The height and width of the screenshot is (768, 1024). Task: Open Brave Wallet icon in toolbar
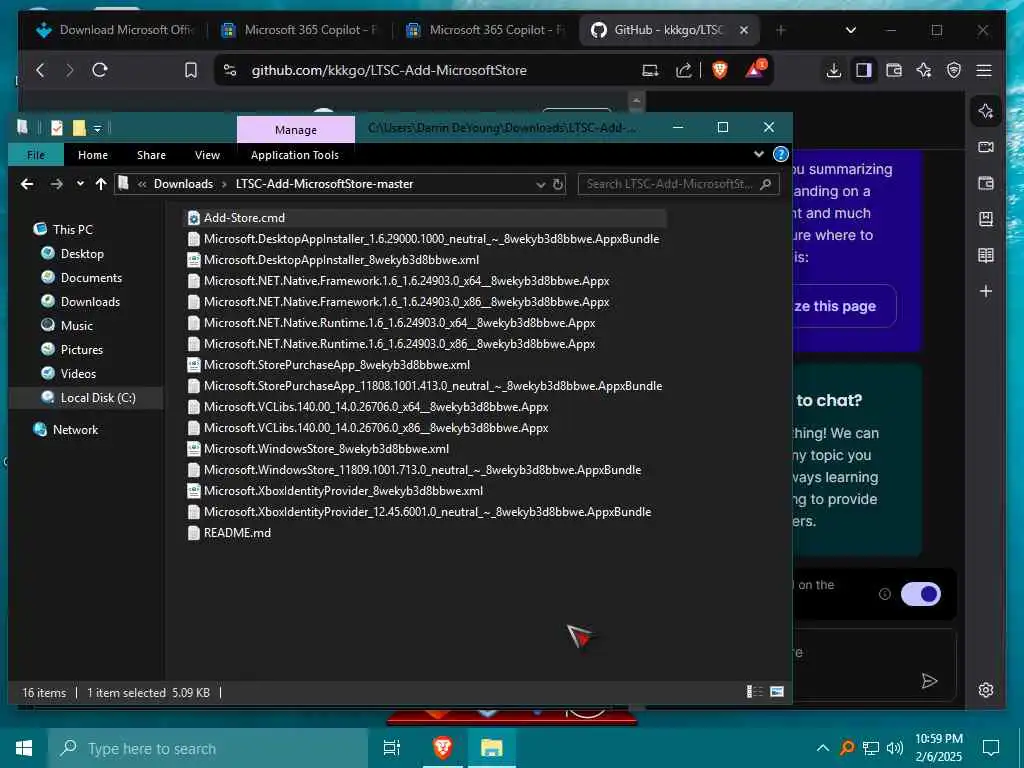893,70
